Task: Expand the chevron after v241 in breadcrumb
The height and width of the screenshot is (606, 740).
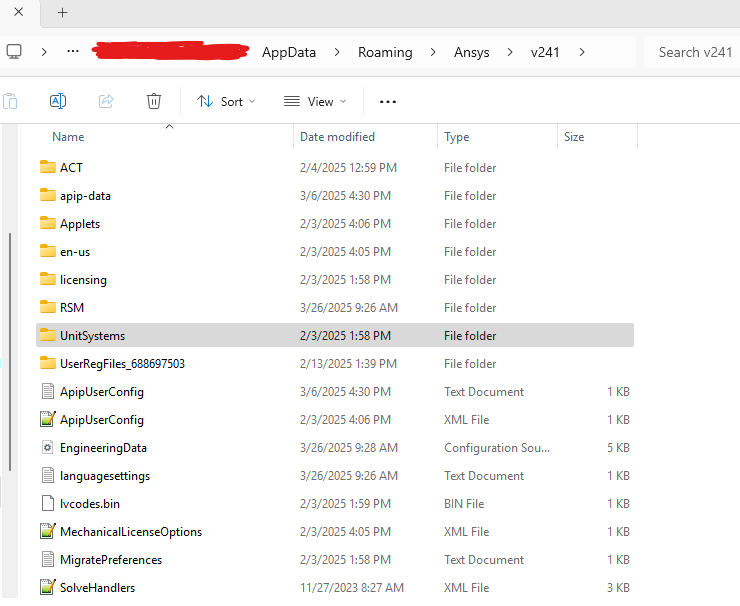Action: coord(582,52)
